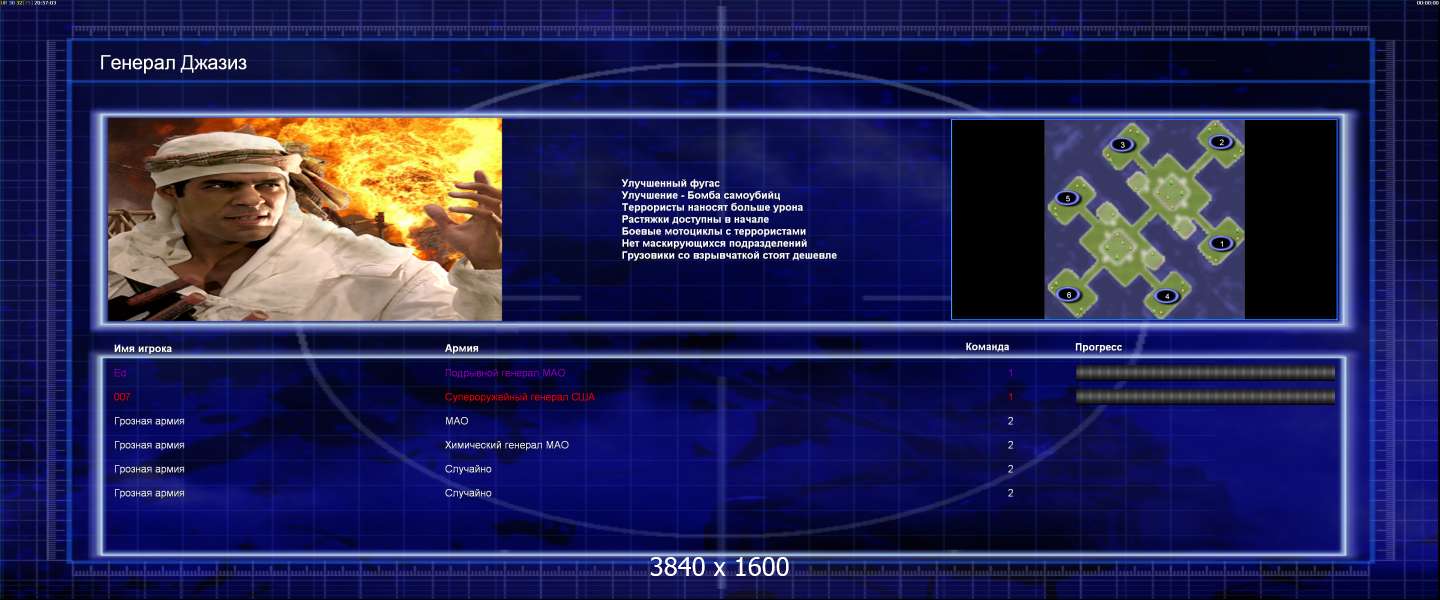Image resolution: width=1440 pixels, height=600 pixels.
Task: Click player 007's loading progress bar
Action: (x=1205, y=397)
